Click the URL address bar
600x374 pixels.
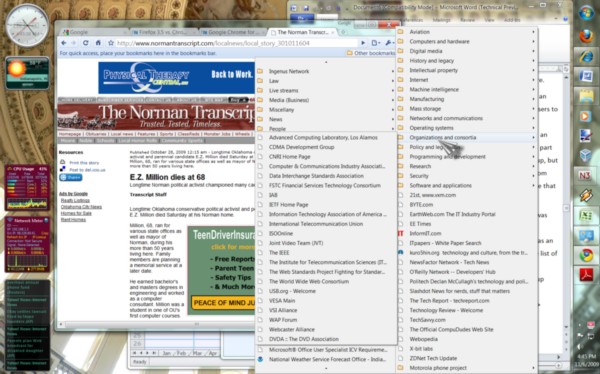point(237,43)
